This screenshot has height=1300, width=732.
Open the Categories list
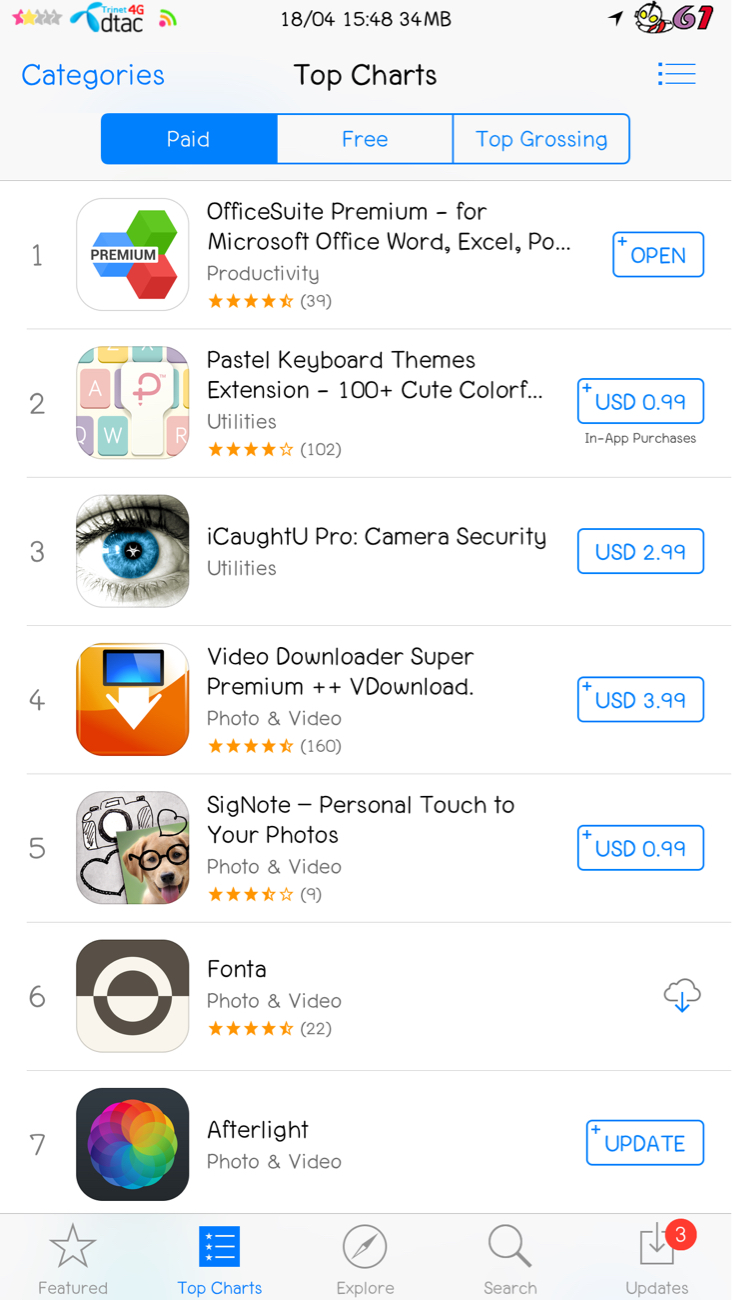click(x=93, y=75)
